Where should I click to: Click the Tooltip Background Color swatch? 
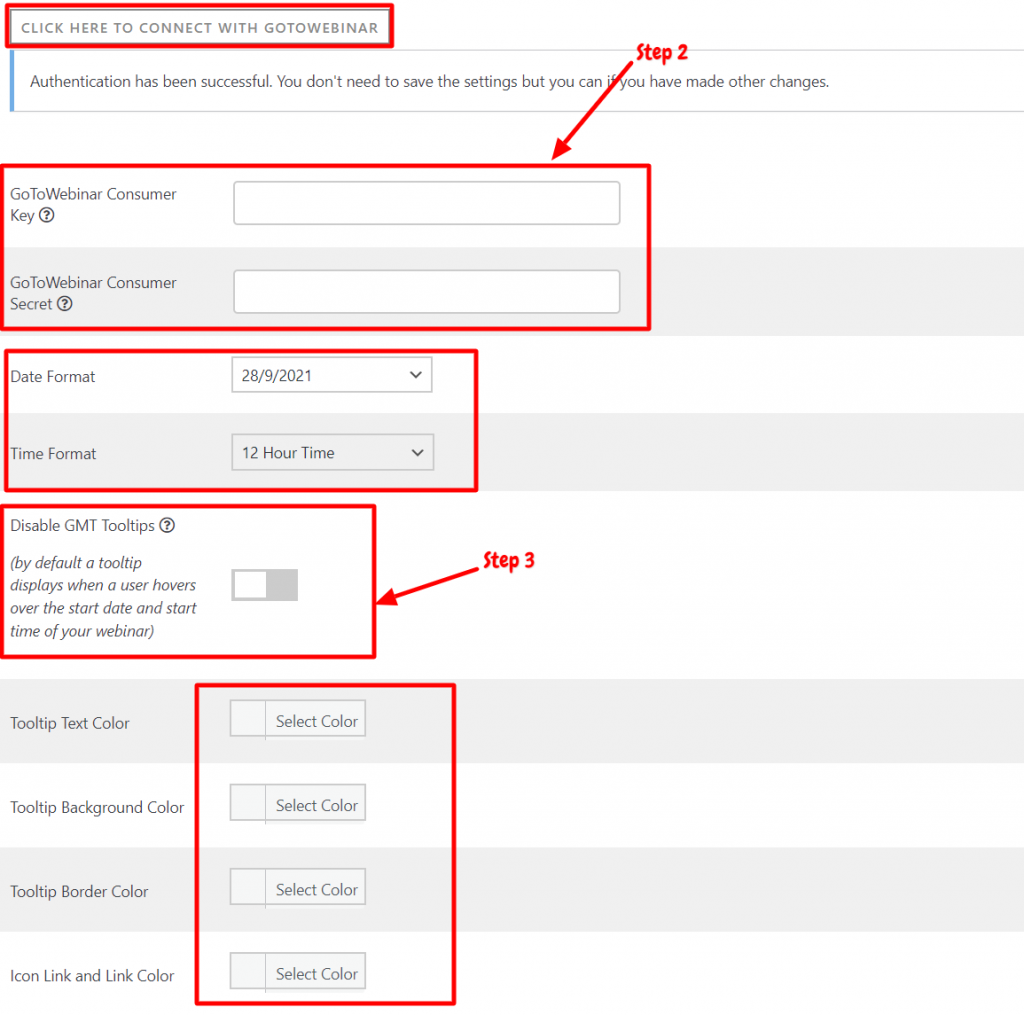(248, 803)
